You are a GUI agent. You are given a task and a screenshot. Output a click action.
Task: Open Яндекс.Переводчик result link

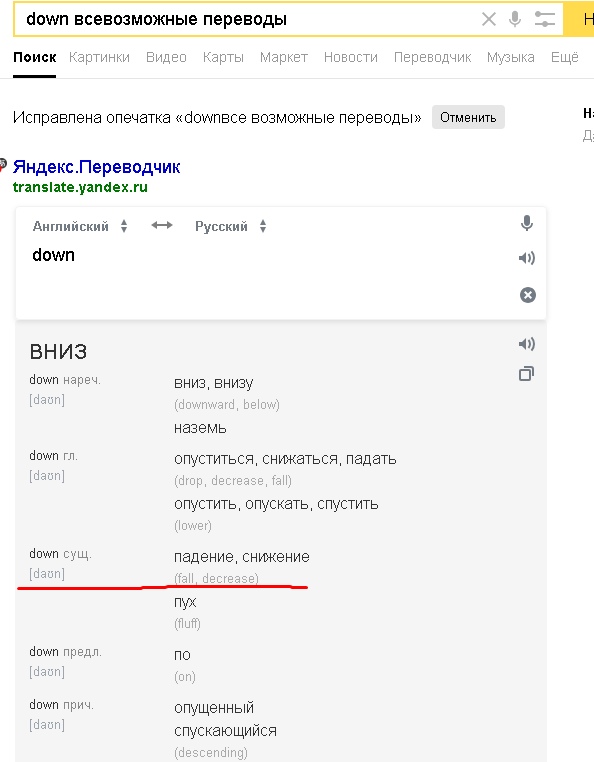tap(96, 167)
